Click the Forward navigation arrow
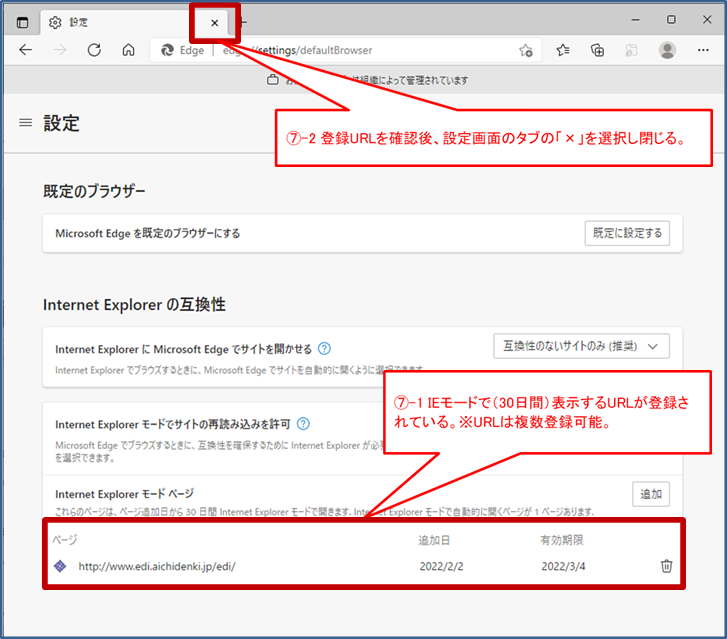This screenshot has width=727, height=639. [x=60, y=50]
